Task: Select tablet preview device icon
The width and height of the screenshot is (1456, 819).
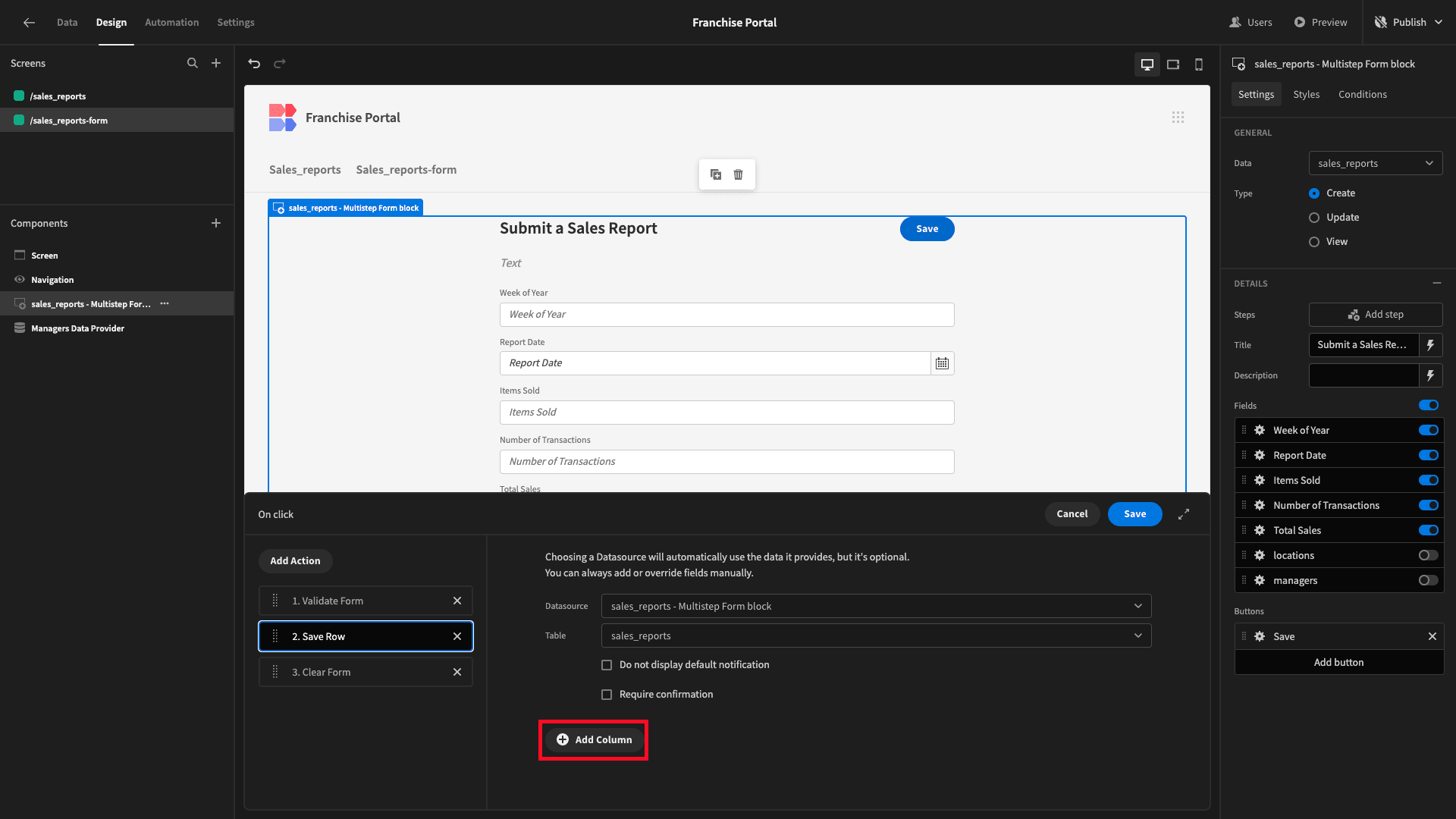Action: tap(1173, 64)
